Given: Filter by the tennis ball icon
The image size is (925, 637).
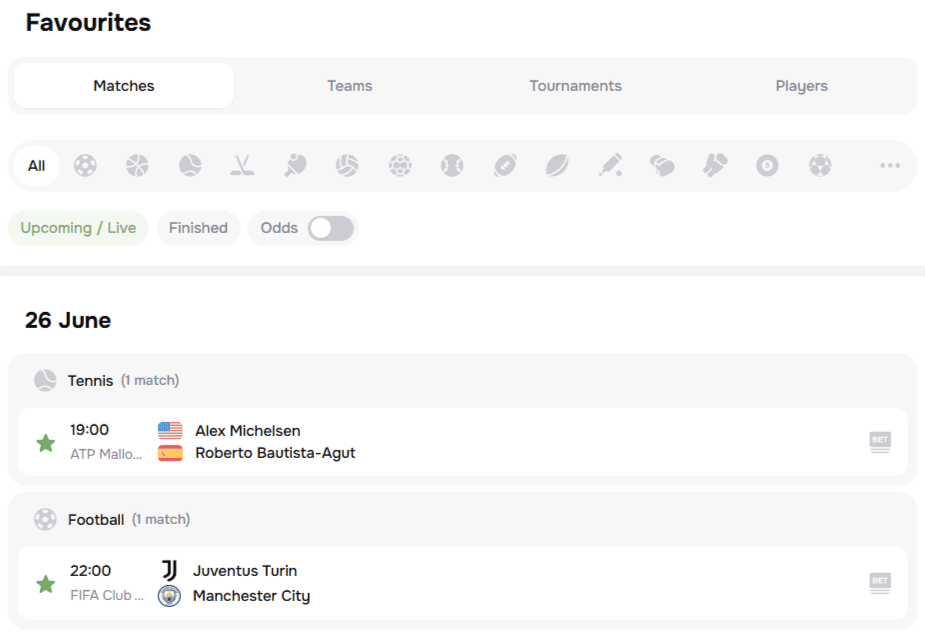Looking at the screenshot, I should 190,166.
